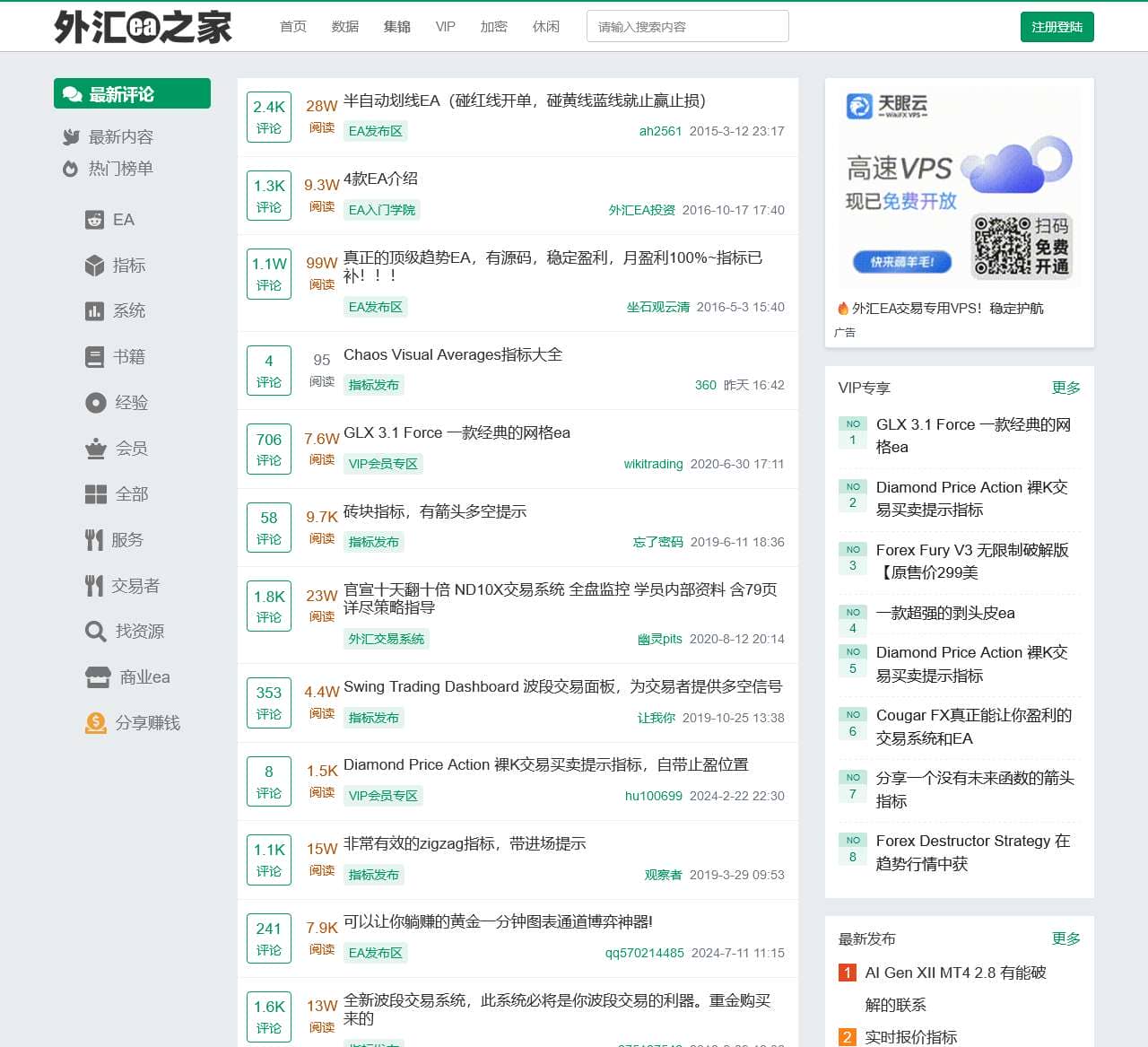Viewport: 1148px width, 1047px height.
Task: Click the 外汇交易系统 category tag
Action: pos(387,639)
